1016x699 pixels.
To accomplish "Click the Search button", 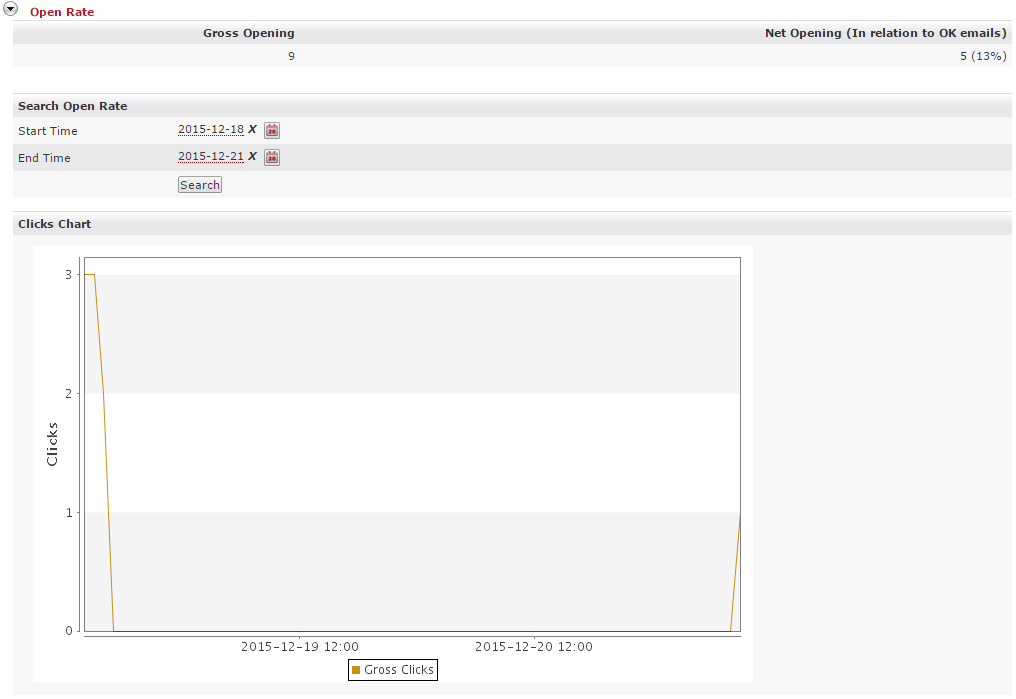I will pos(199,185).
